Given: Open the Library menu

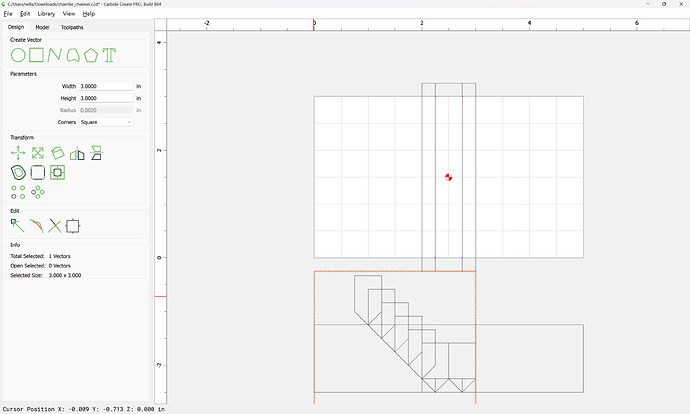Looking at the screenshot, I should 46,14.
